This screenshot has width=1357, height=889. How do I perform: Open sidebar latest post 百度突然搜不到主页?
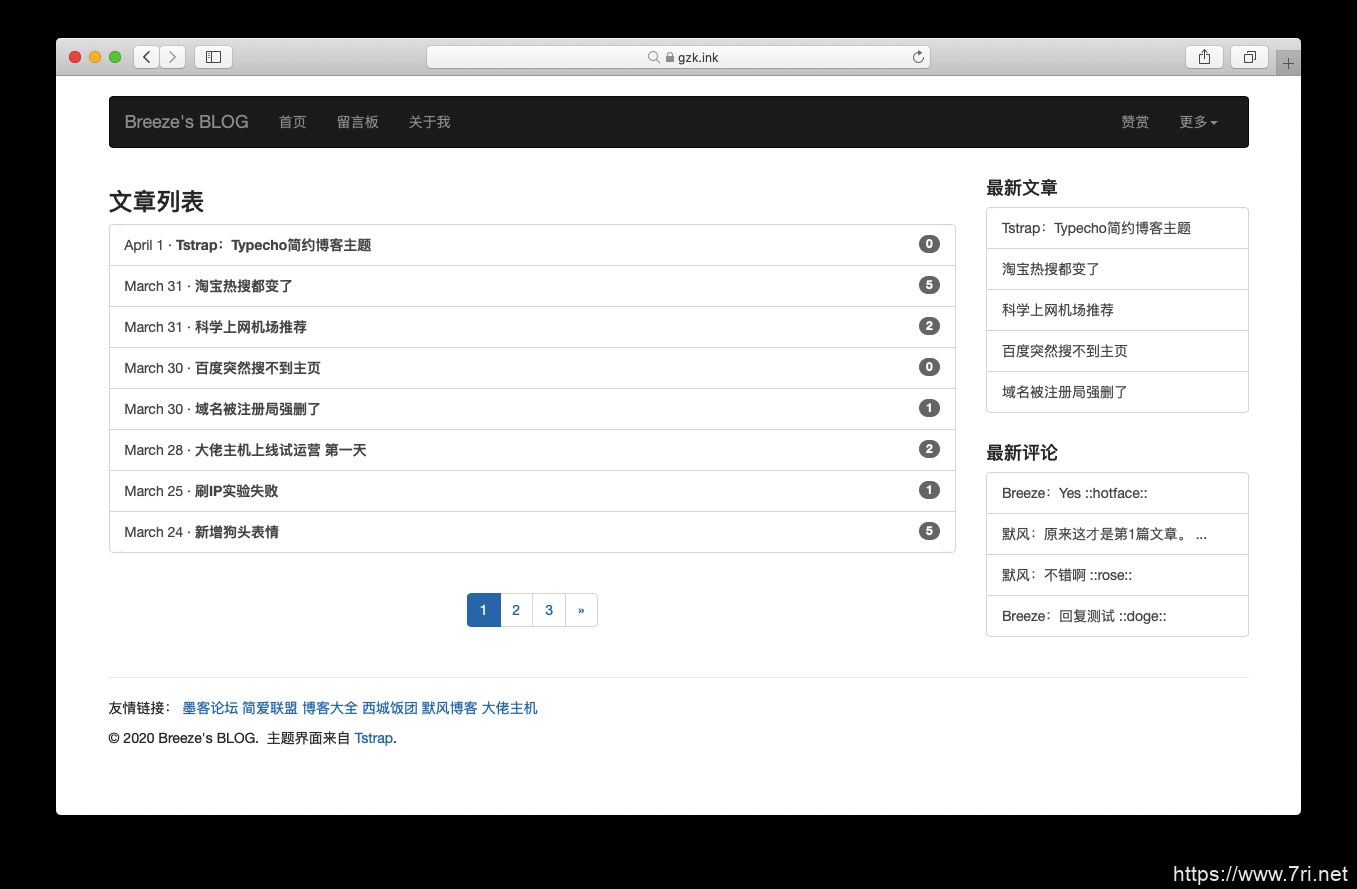coord(1117,351)
